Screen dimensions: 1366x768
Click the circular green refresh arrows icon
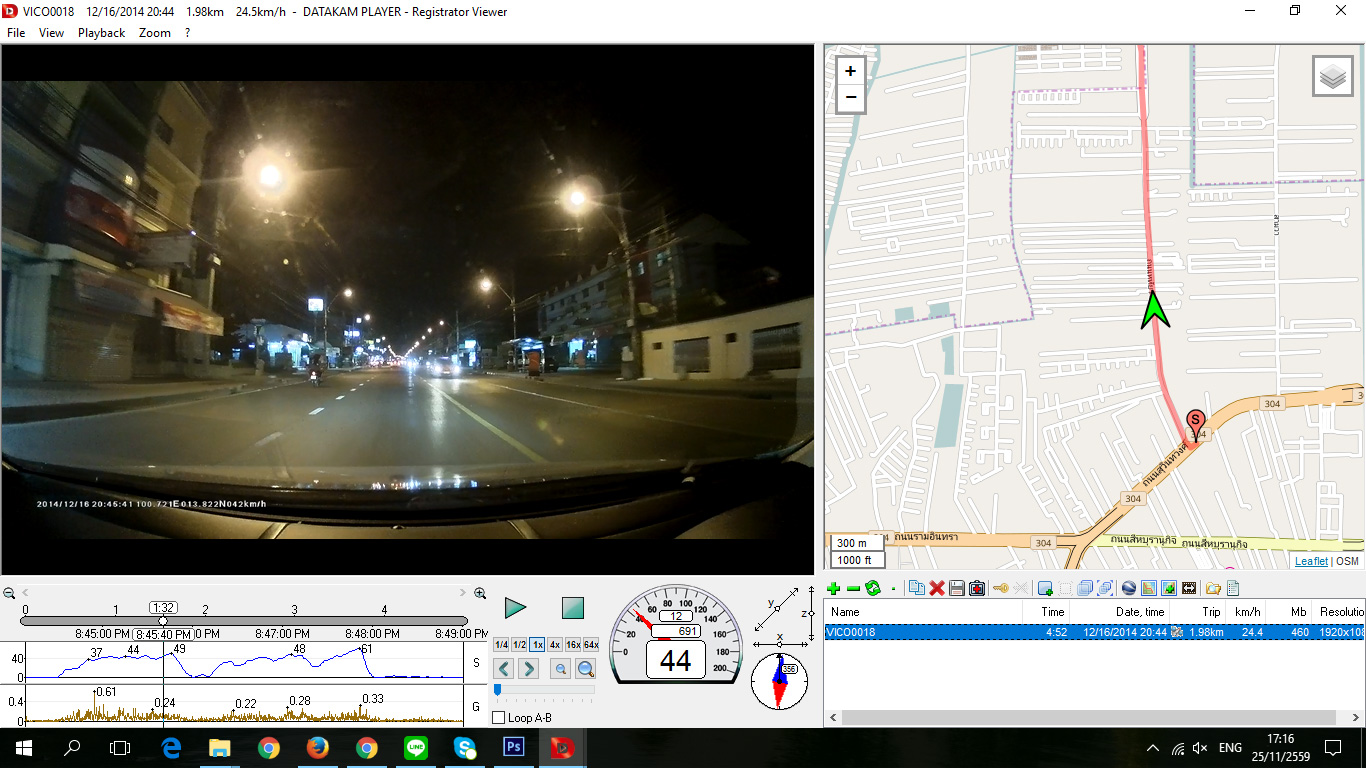point(872,588)
